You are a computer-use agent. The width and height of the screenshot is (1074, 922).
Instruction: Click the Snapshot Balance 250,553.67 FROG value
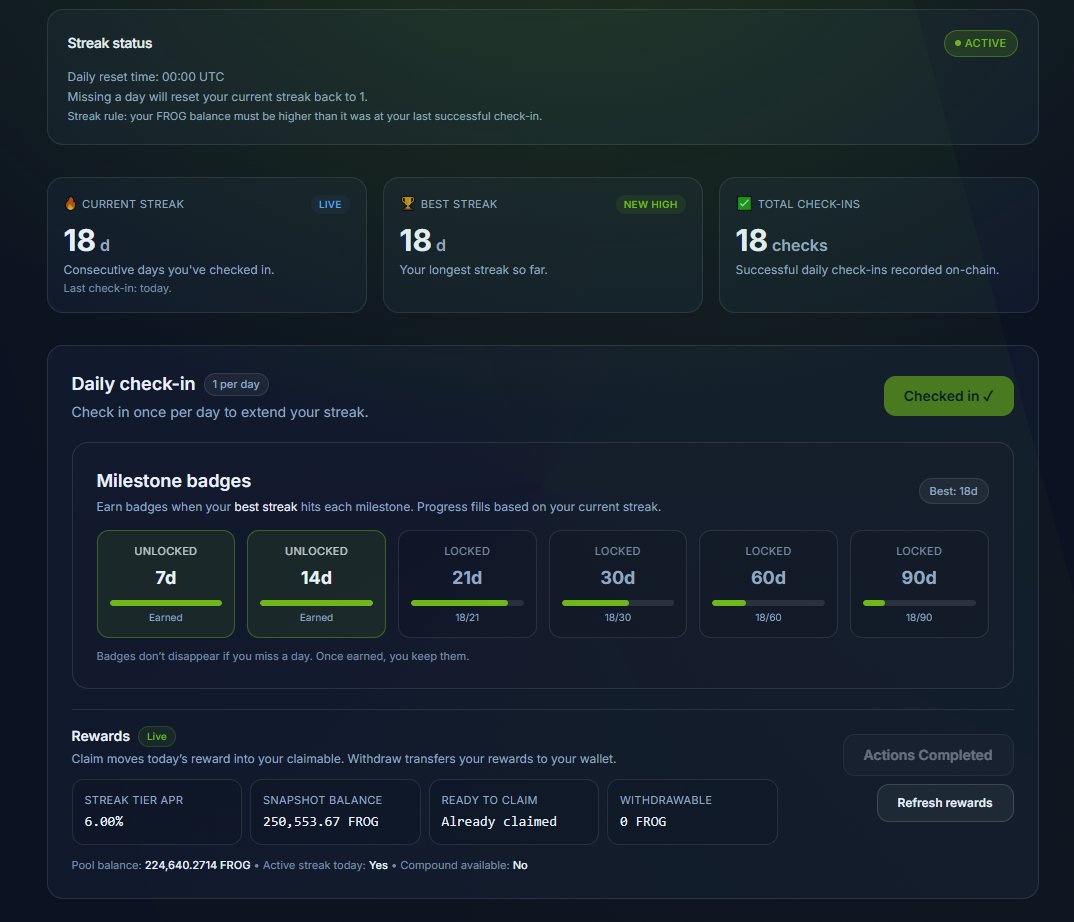point(321,821)
